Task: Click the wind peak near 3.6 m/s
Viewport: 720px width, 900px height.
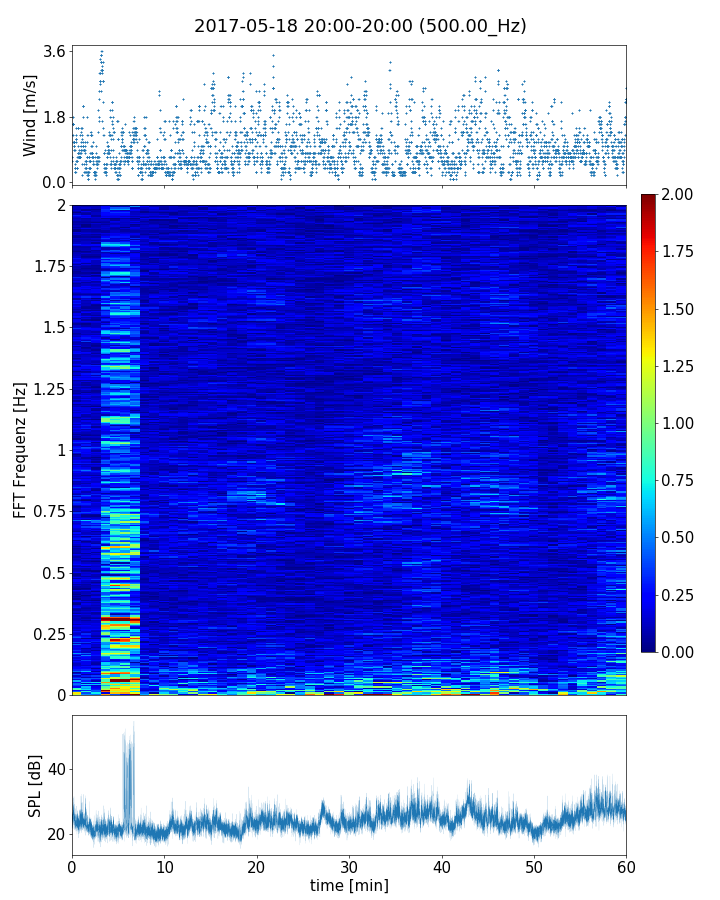Action: pyautogui.click(x=101, y=52)
